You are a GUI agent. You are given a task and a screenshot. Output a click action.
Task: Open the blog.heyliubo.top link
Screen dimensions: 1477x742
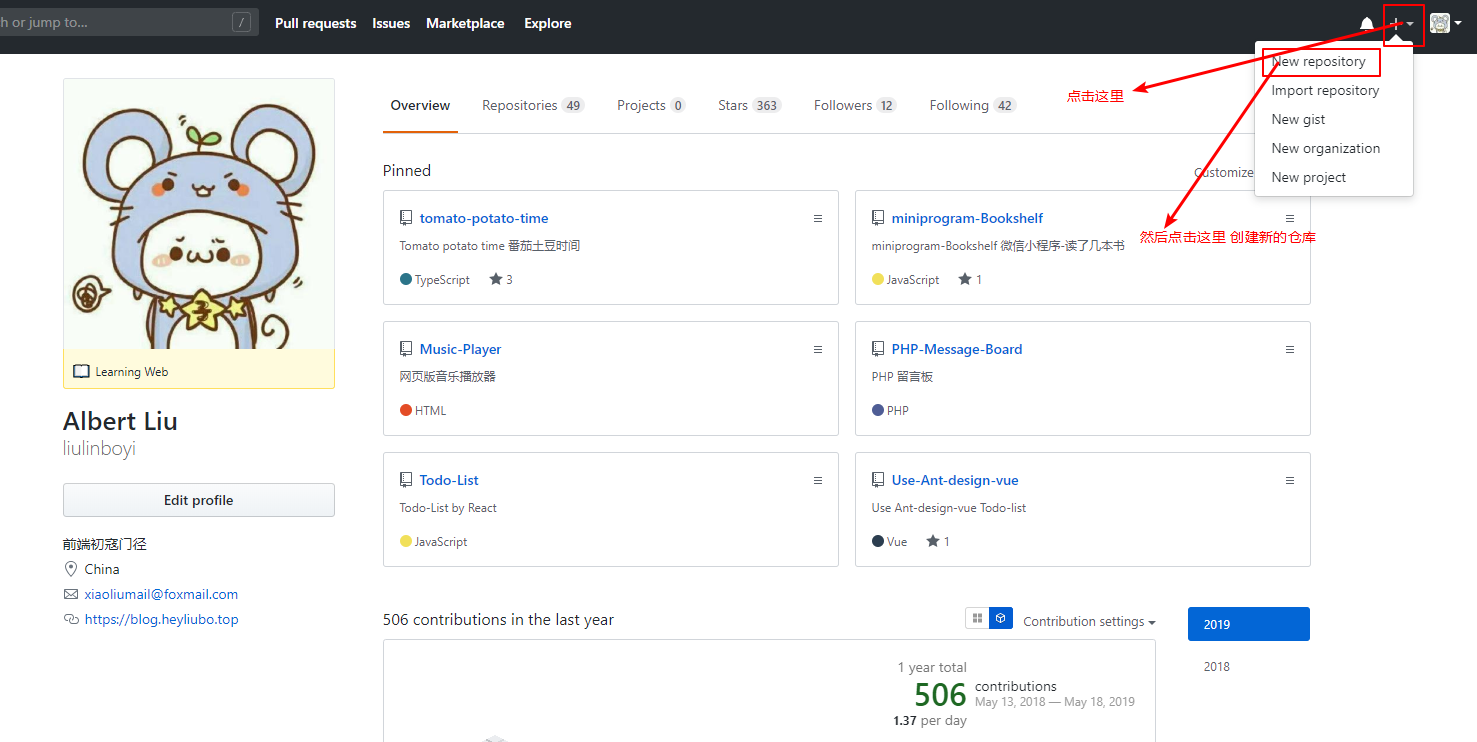[161, 619]
